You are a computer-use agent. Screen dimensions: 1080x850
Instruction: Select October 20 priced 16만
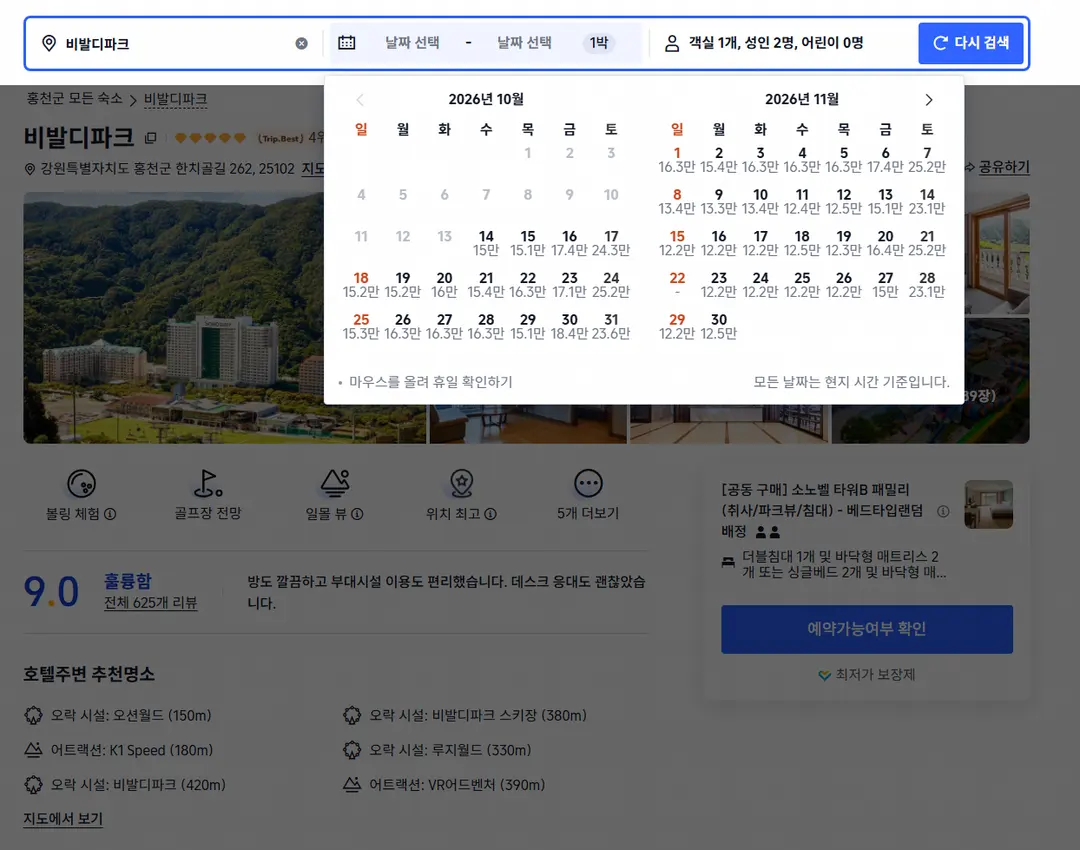pyautogui.click(x=444, y=284)
